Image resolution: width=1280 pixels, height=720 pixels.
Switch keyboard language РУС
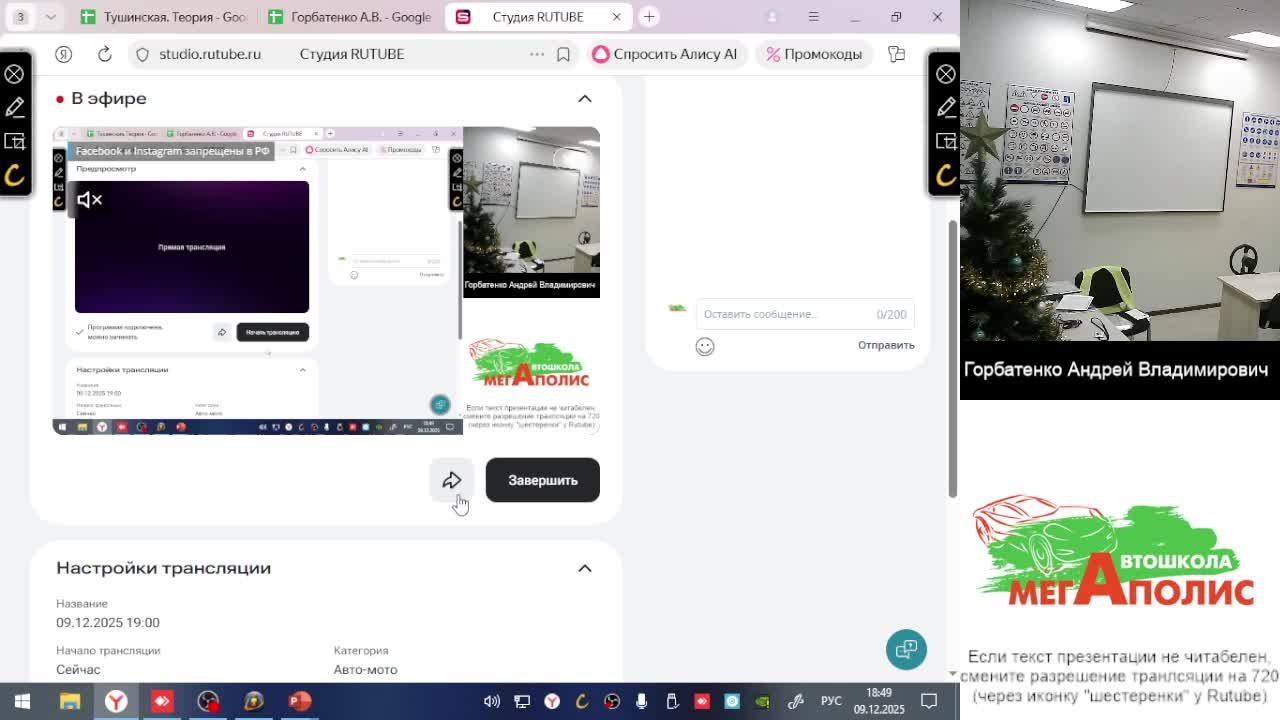(x=831, y=701)
